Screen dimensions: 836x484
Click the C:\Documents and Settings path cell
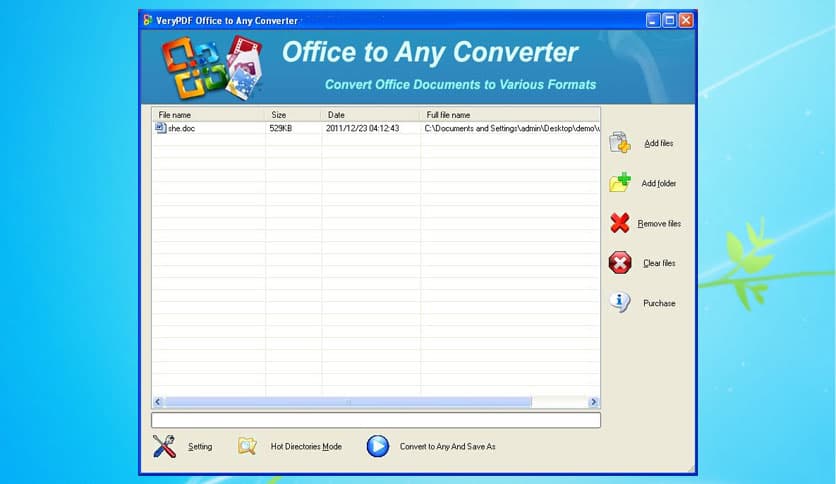coord(511,128)
